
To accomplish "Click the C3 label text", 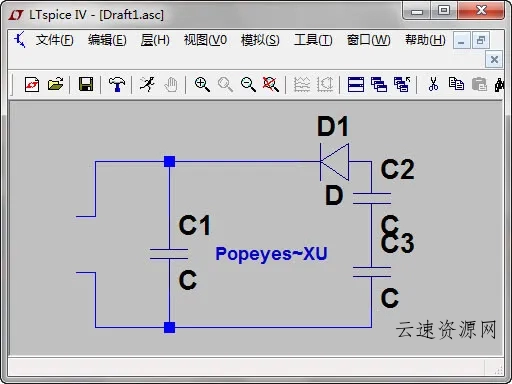I will point(398,243).
